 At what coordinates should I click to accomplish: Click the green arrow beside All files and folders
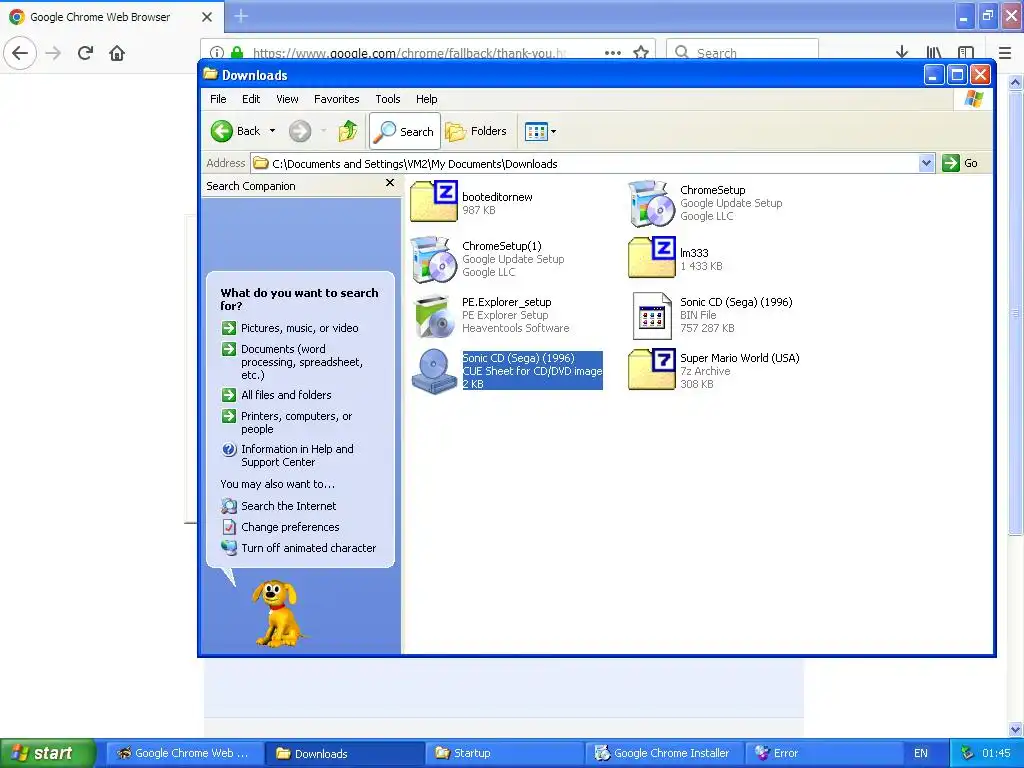click(x=229, y=395)
